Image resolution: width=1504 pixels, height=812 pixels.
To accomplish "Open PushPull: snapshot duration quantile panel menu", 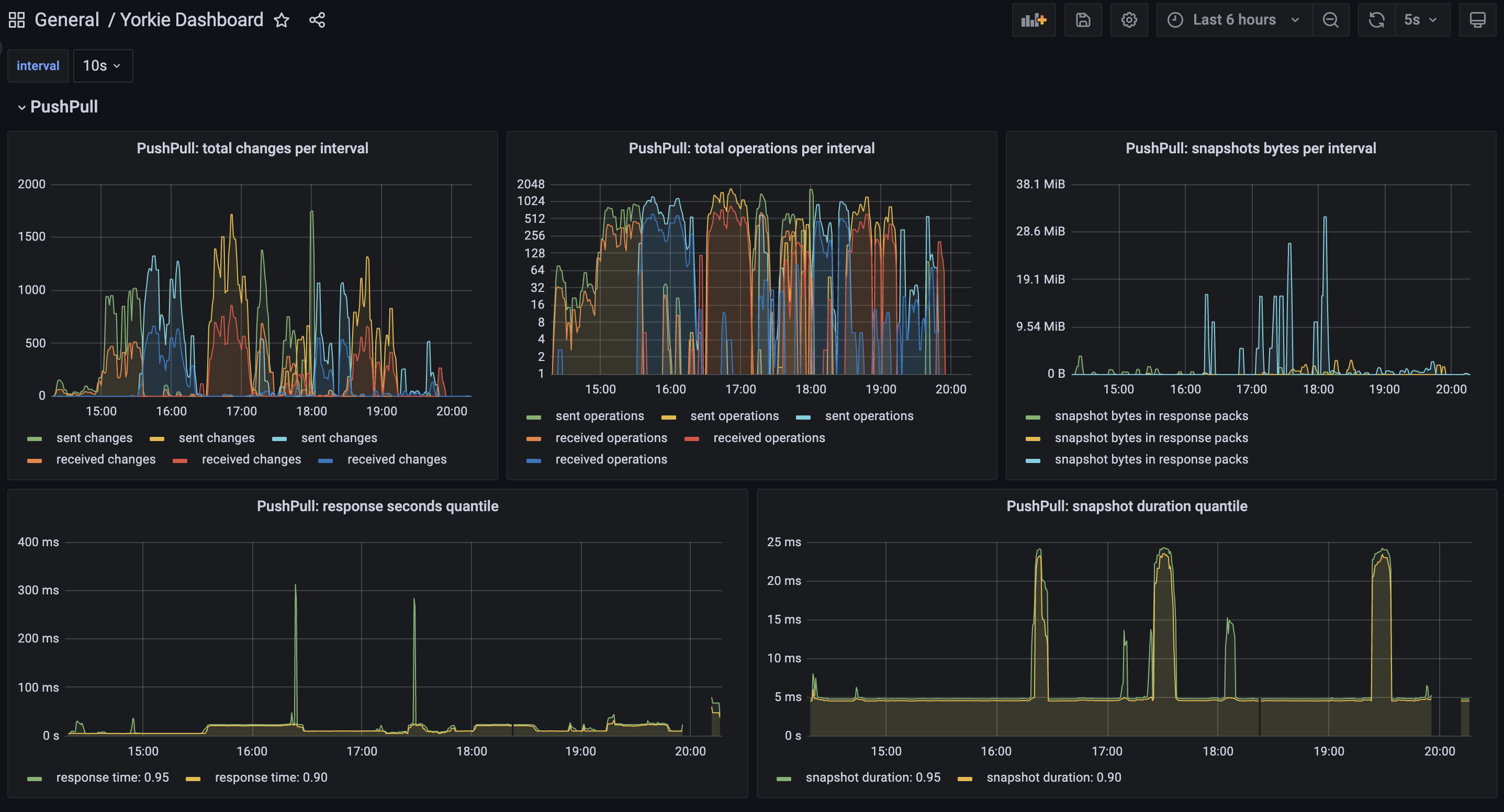I will tap(1126, 506).
